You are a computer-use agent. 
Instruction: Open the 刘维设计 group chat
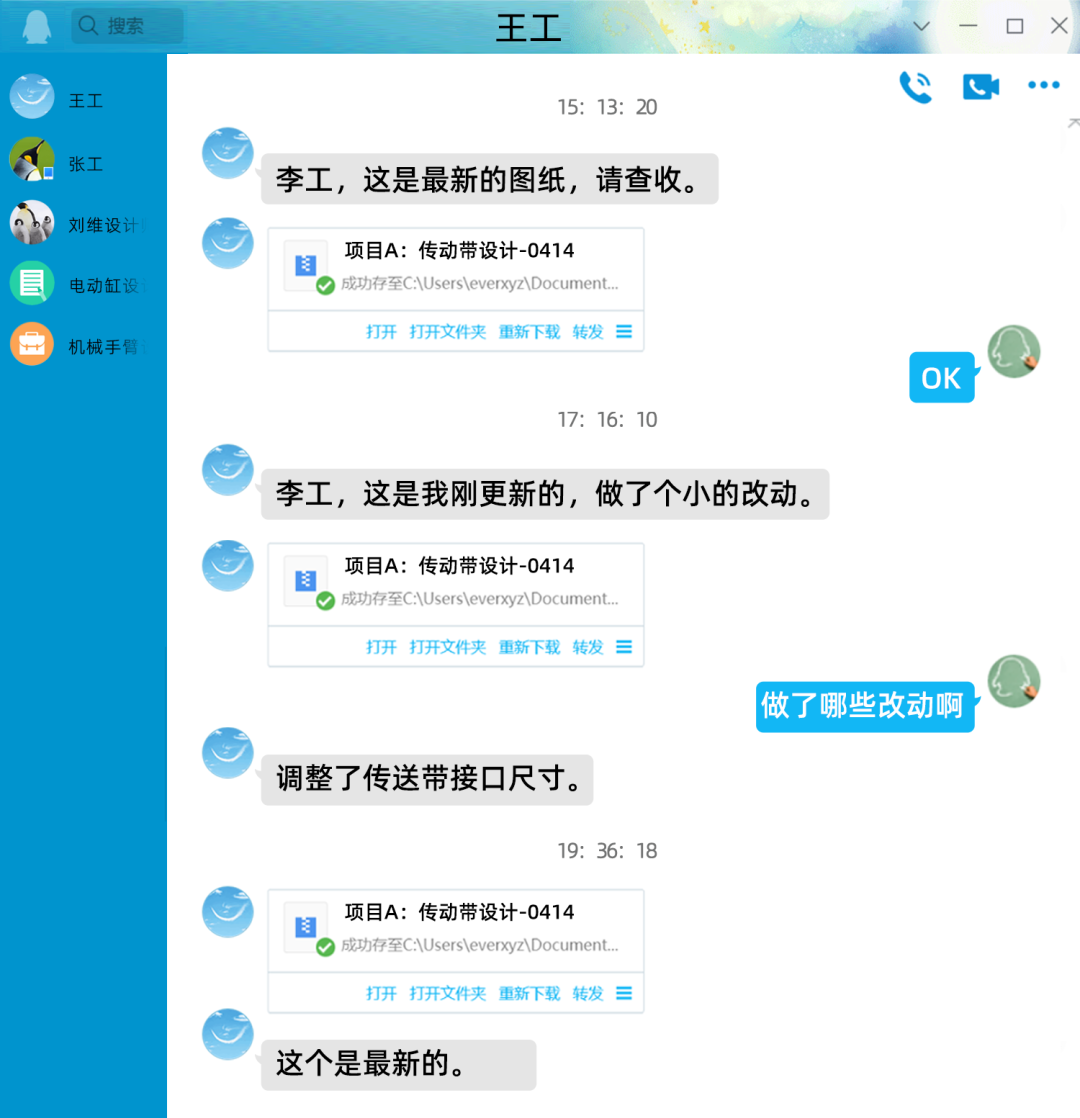click(x=83, y=224)
